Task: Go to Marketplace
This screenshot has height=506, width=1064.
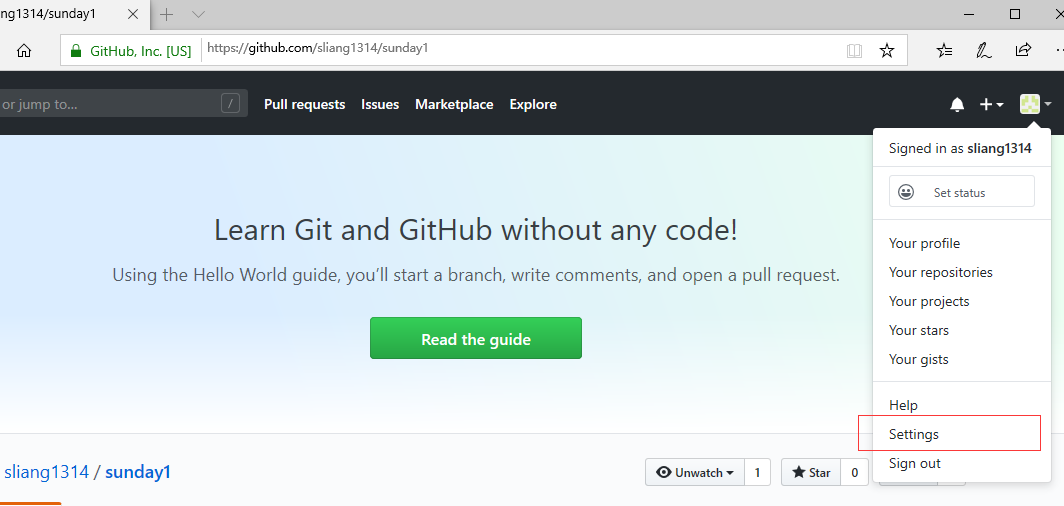Action: tap(454, 104)
